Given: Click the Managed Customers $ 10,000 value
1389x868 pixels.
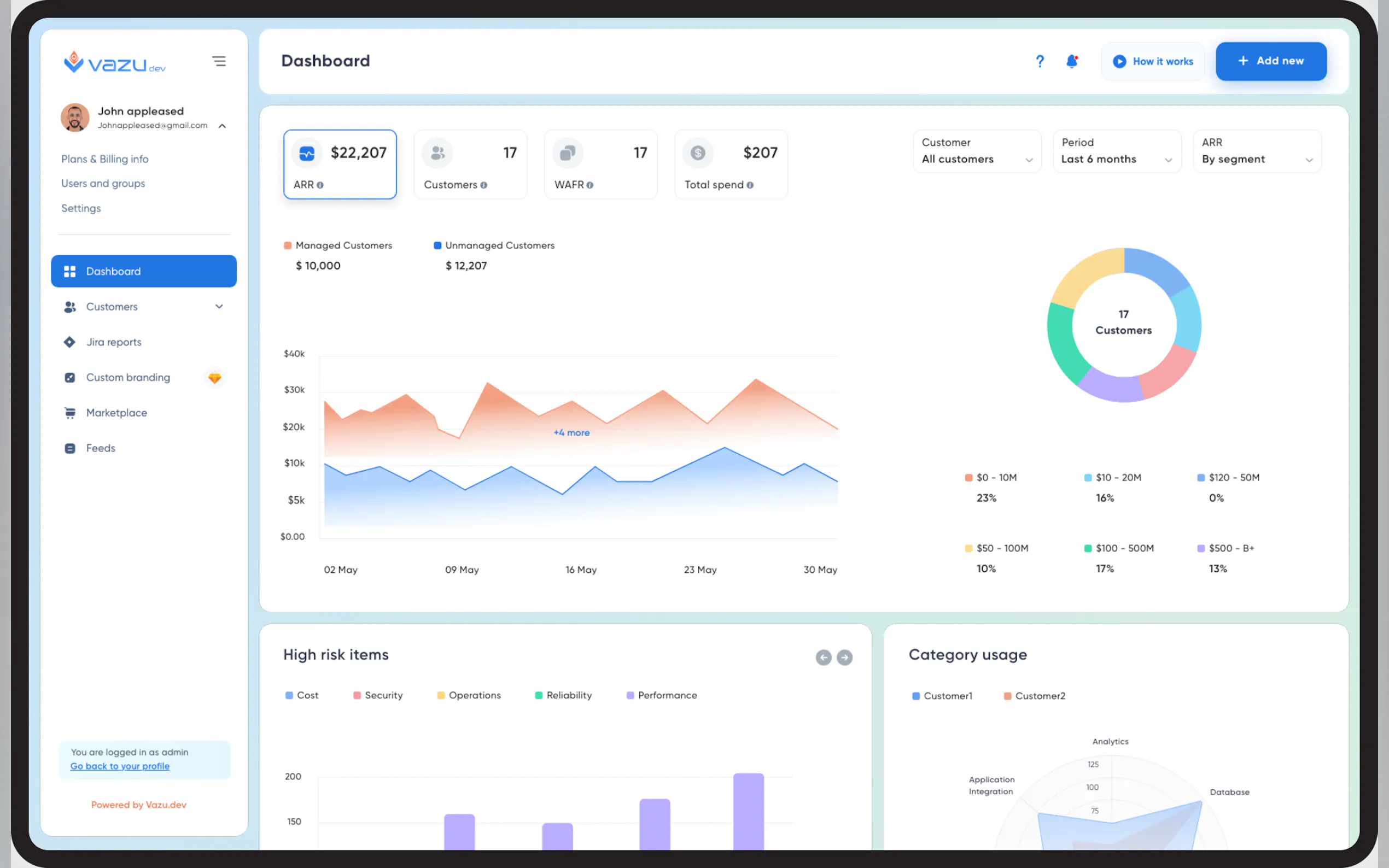Looking at the screenshot, I should click(318, 266).
